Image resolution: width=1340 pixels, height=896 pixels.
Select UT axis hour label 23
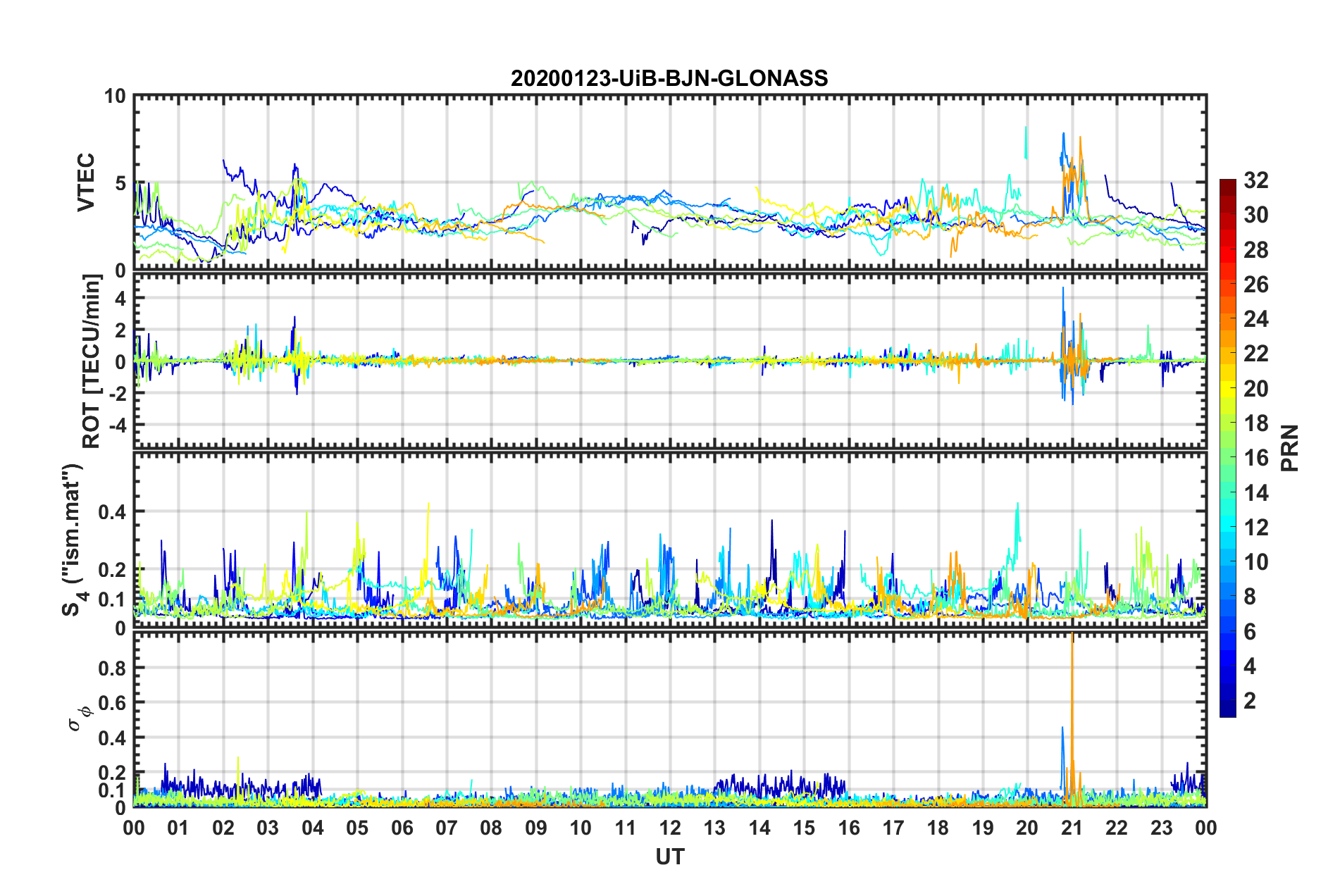pyautogui.click(x=1162, y=828)
